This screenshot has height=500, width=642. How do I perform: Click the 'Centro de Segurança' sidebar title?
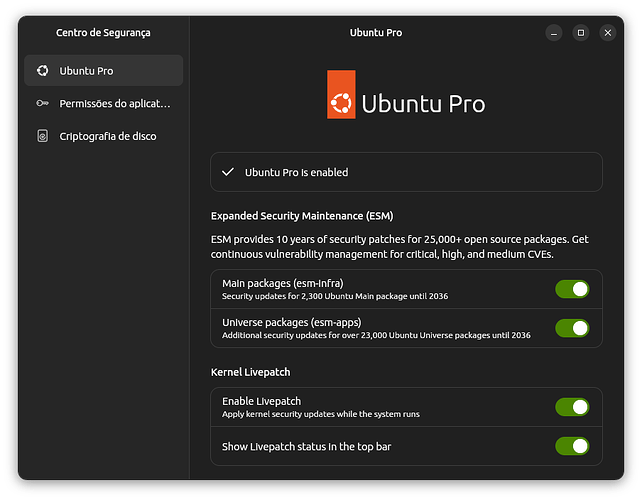point(103,33)
